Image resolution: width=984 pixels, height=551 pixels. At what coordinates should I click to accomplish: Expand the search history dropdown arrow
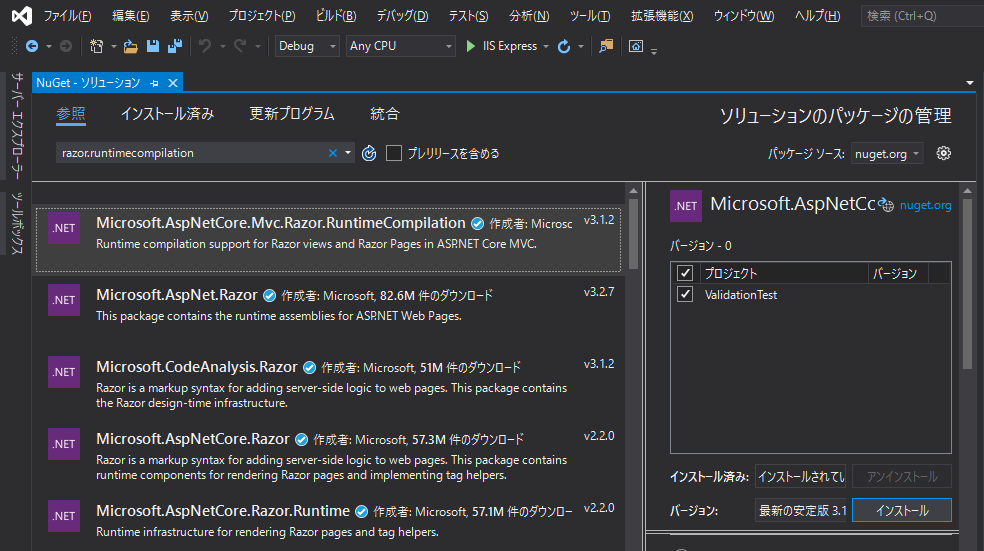(x=348, y=153)
